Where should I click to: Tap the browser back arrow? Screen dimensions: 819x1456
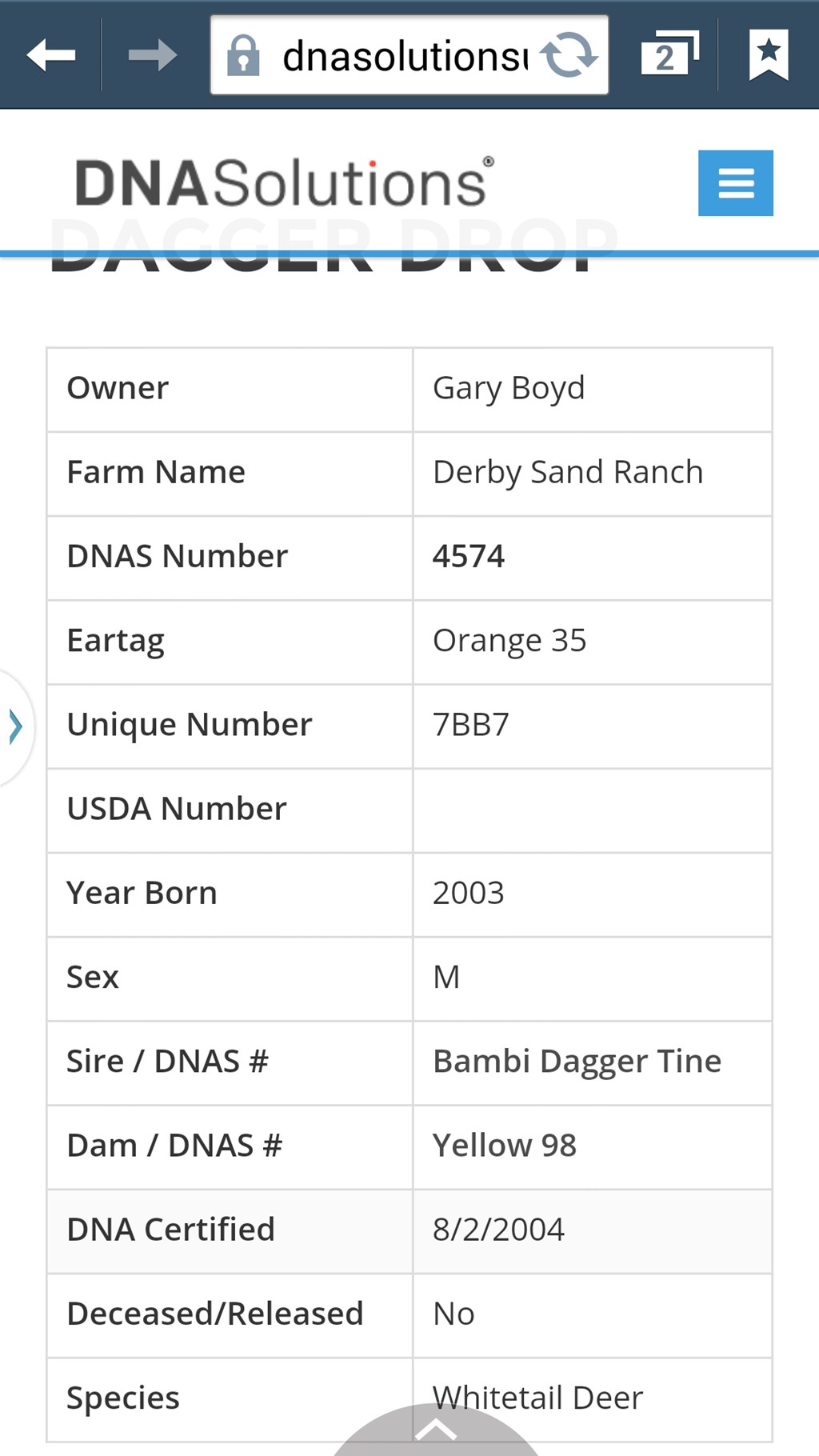[x=51, y=55]
